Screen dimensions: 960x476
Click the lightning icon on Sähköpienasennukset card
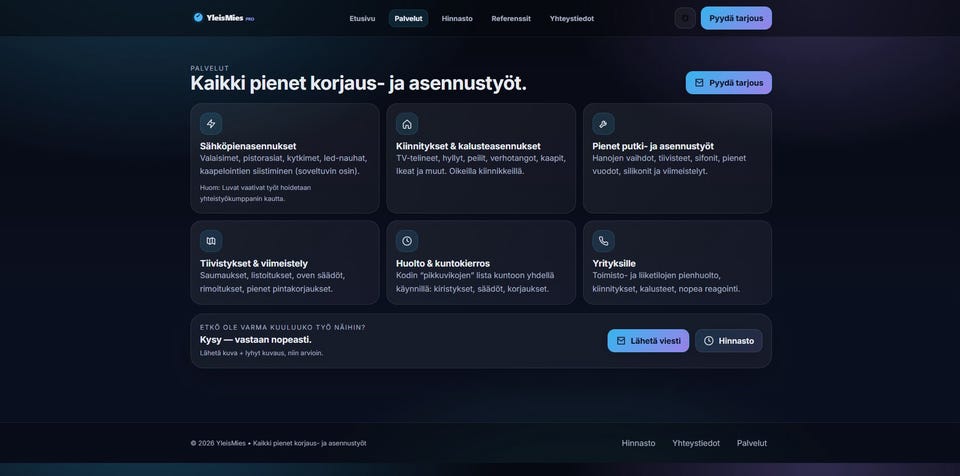(x=211, y=124)
